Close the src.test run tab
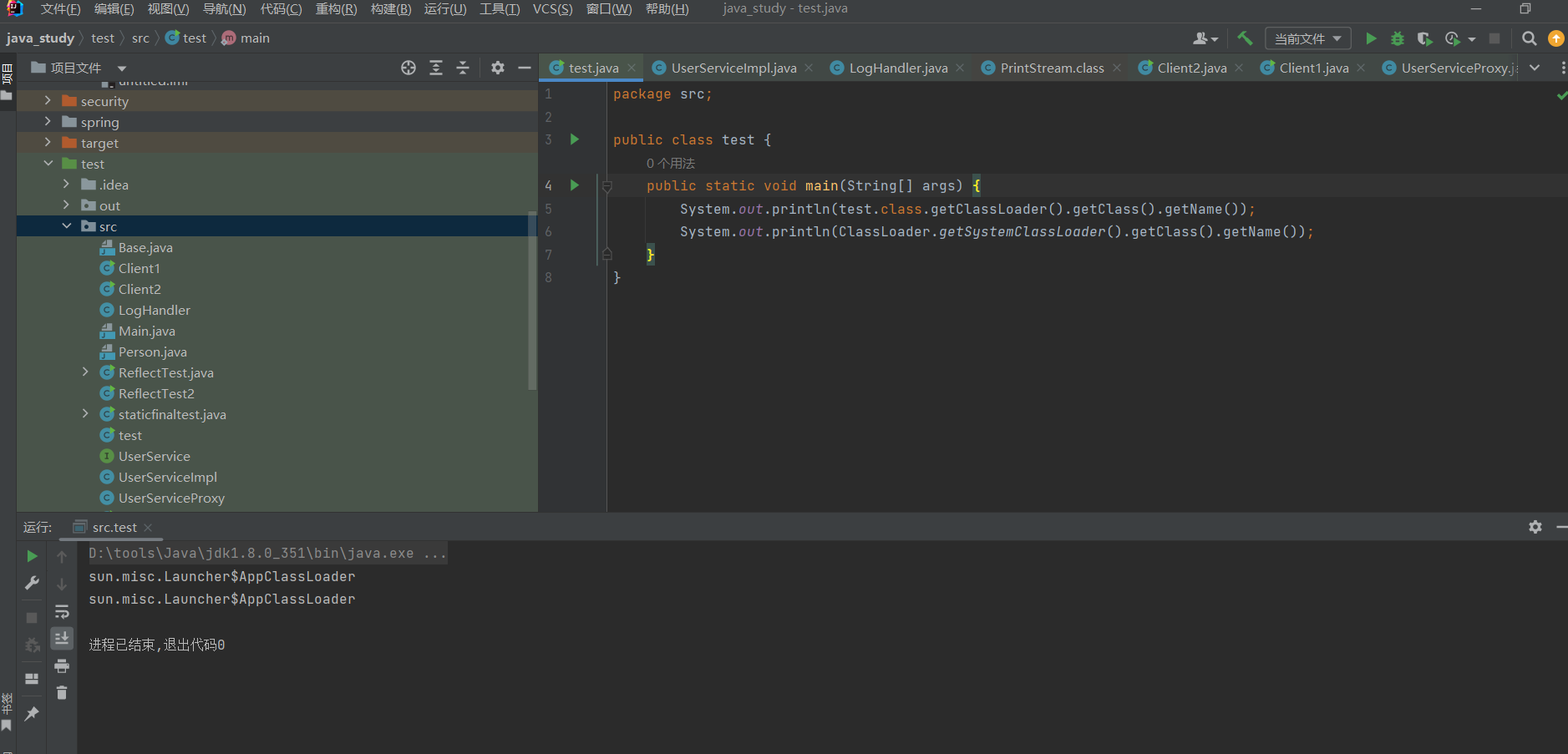 148,527
